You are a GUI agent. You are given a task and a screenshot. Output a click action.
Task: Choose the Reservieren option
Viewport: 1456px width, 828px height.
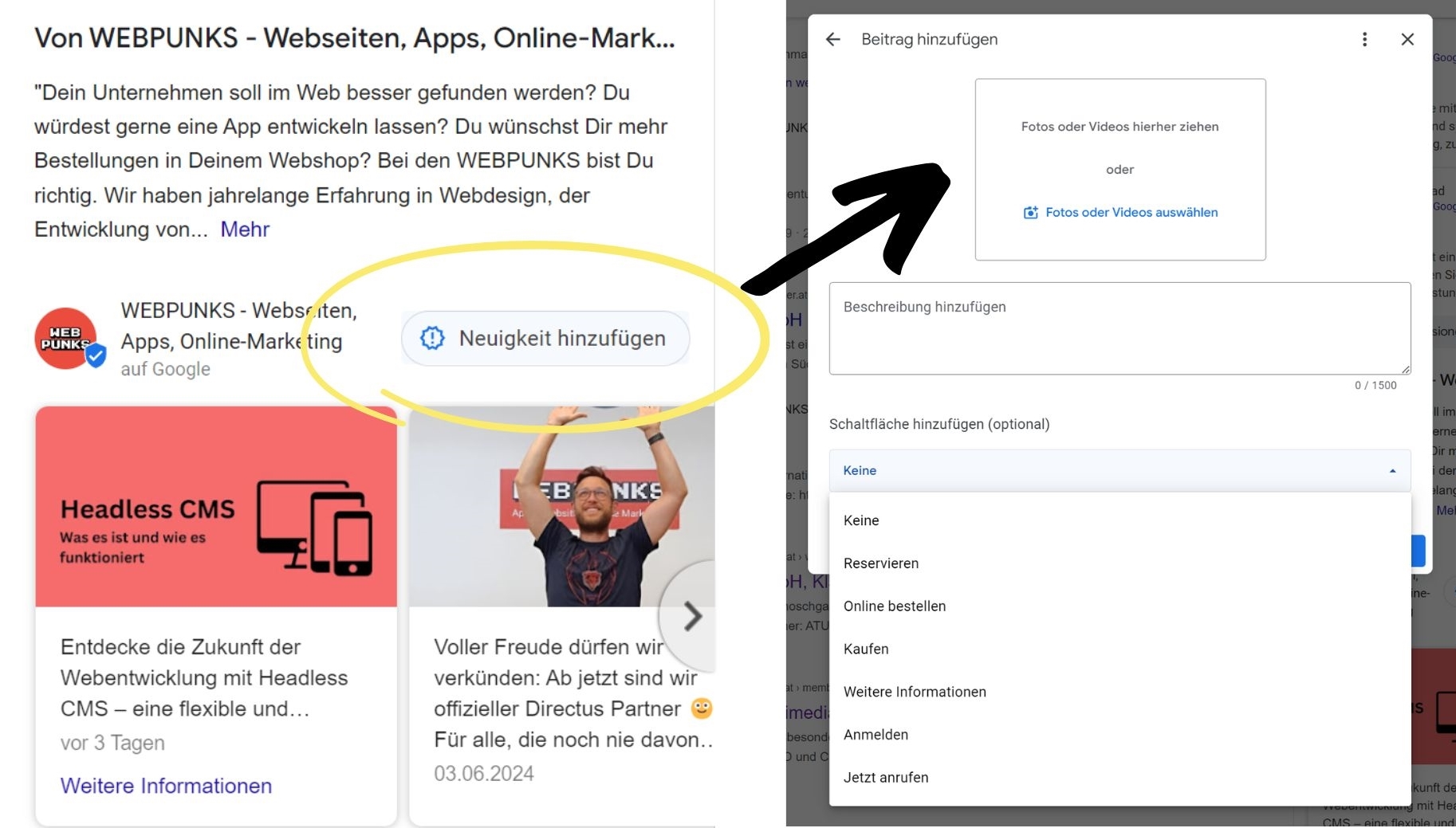[1120, 563]
